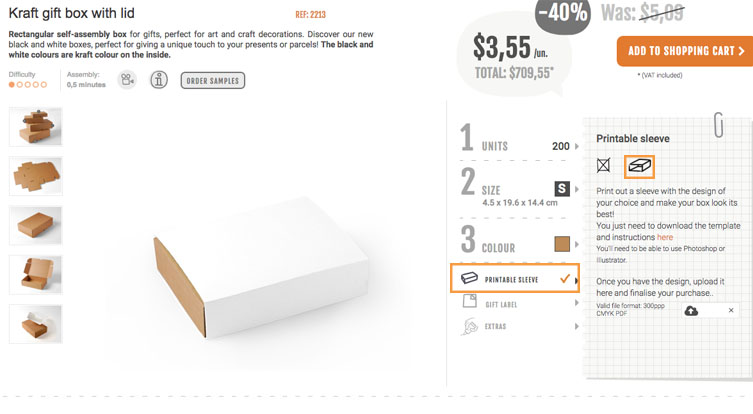Select the with-sleeve box option
This screenshot has width=753, height=414.
pyautogui.click(x=639, y=166)
